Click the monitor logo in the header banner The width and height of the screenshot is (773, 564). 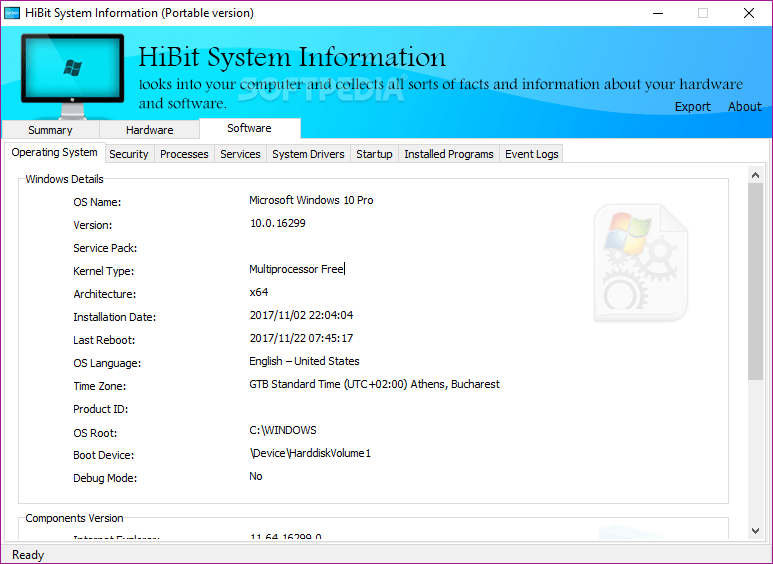(x=72, y=76)
